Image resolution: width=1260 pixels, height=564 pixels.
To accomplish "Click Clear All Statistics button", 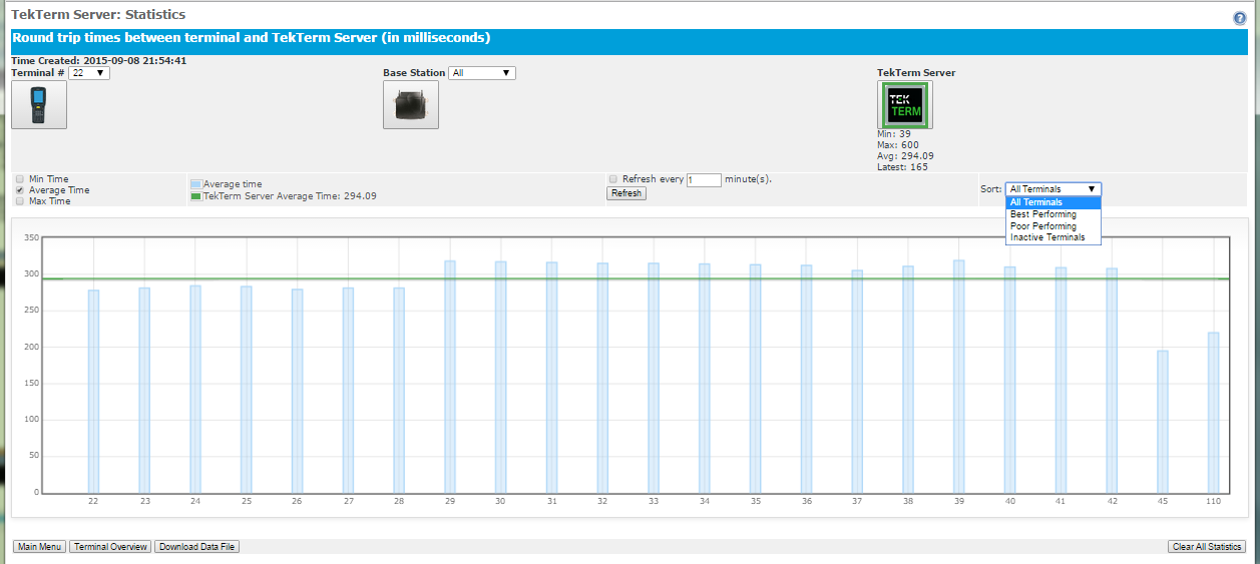I will point(1206,547).
